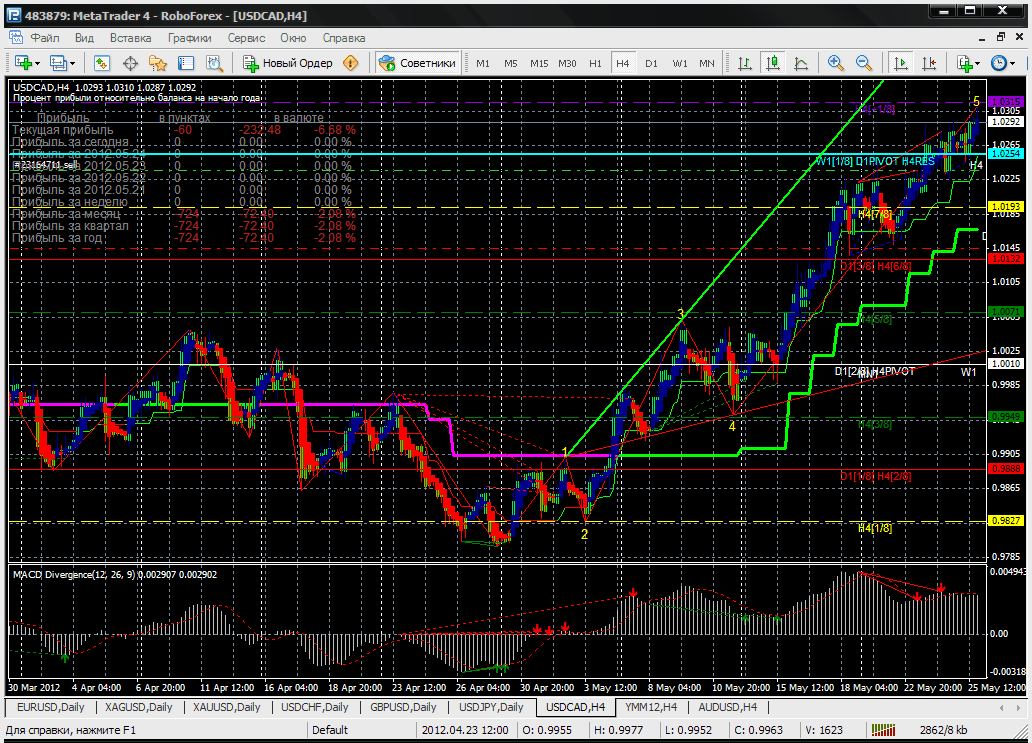Switch to the EURUSD,Daily chart tab
1032x743 pixels.
click(51, 707)
